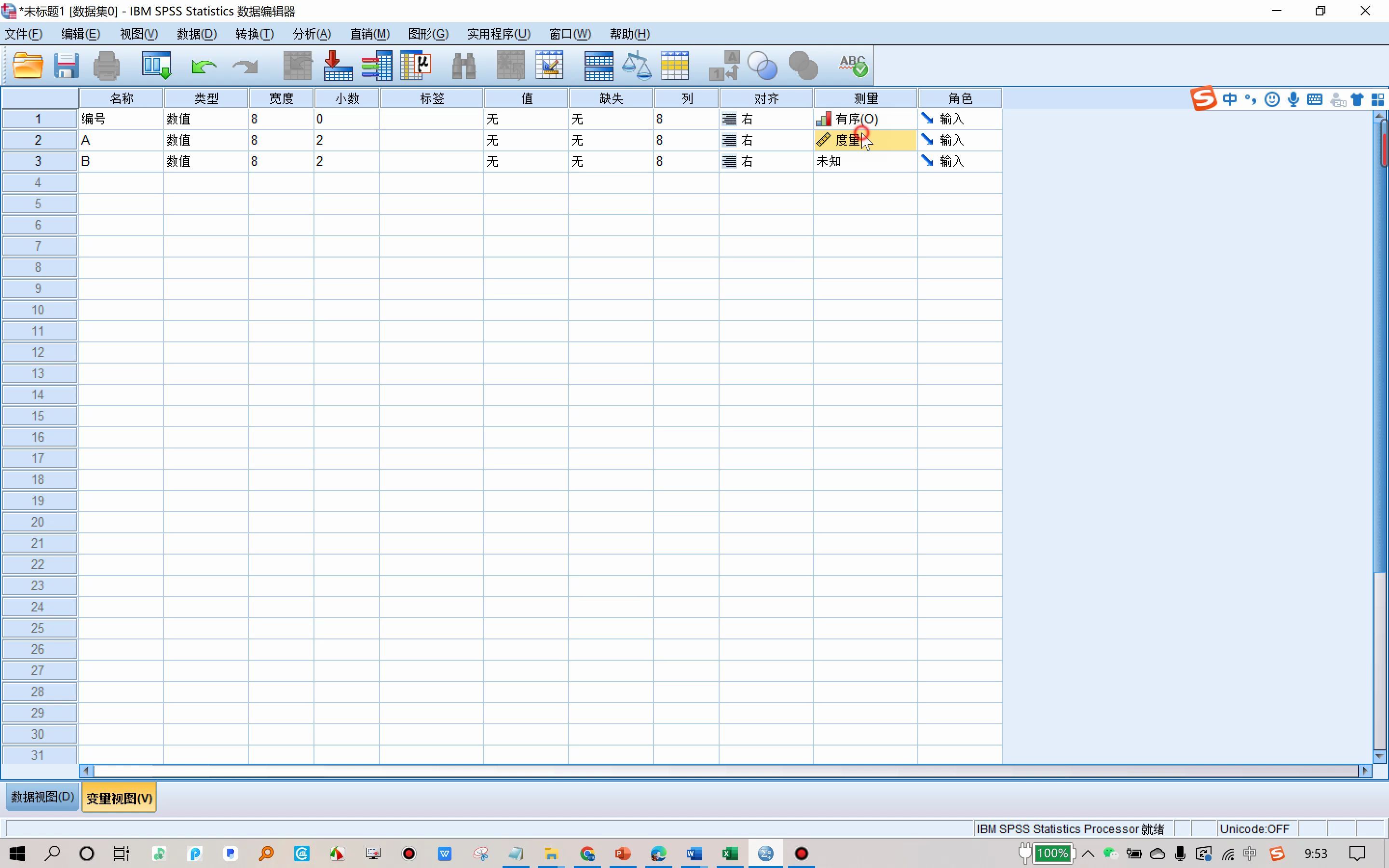Image resolution: width=1389 pixels, height=868 pixels.
Task: Switch Sogou input between Chinese and English
Action: tap(1229, 99)
